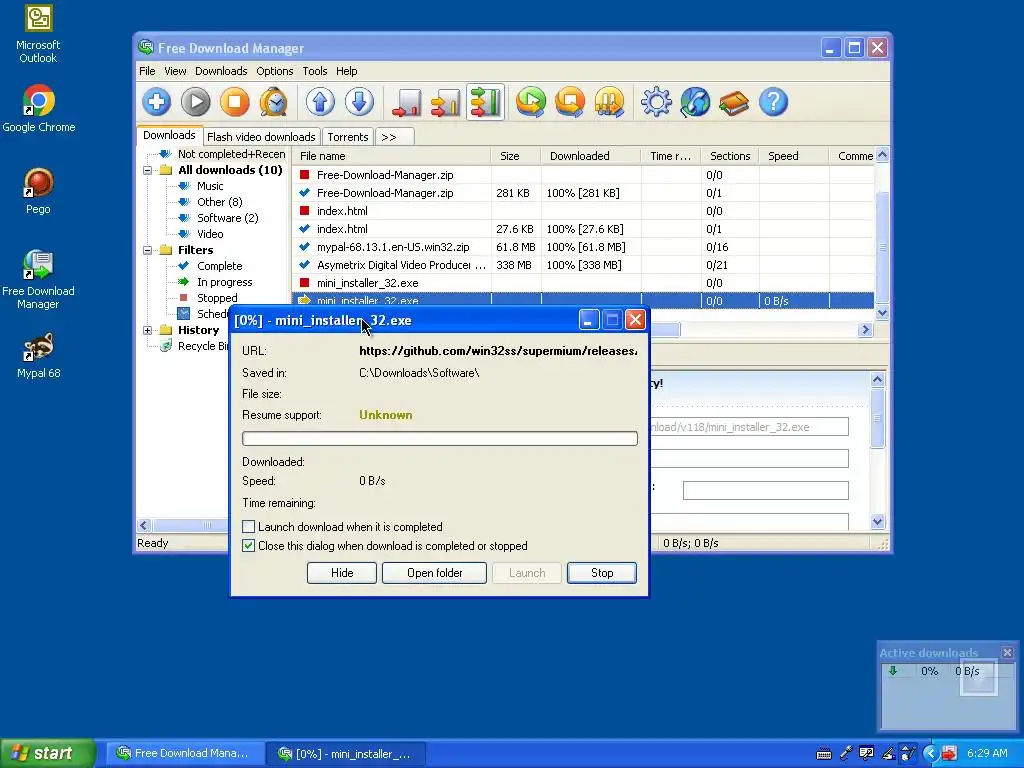Viewport: 1024px width, 768px height.
Task: Select the Music category in tree
Action: point(210,186)
